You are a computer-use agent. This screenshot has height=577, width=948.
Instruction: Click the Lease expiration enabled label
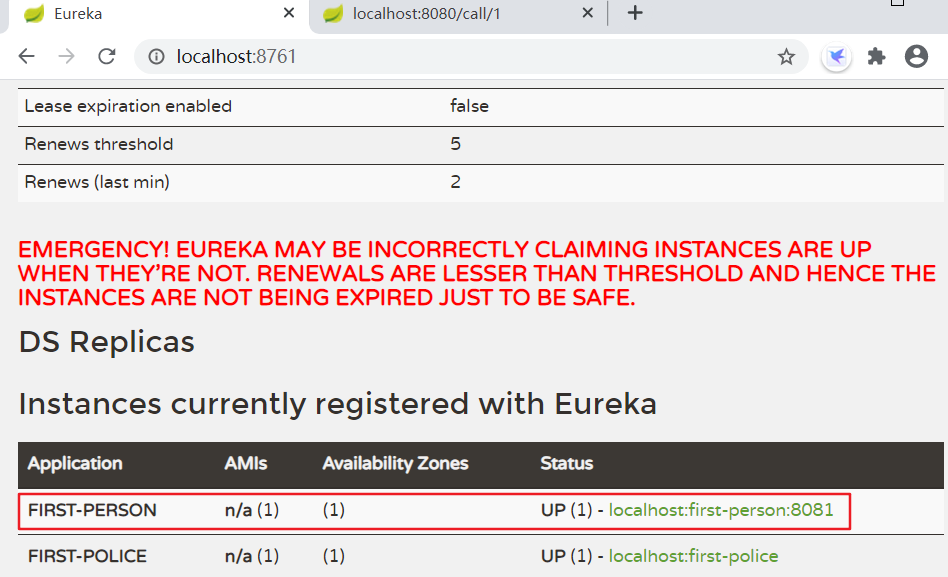point(128,106)
